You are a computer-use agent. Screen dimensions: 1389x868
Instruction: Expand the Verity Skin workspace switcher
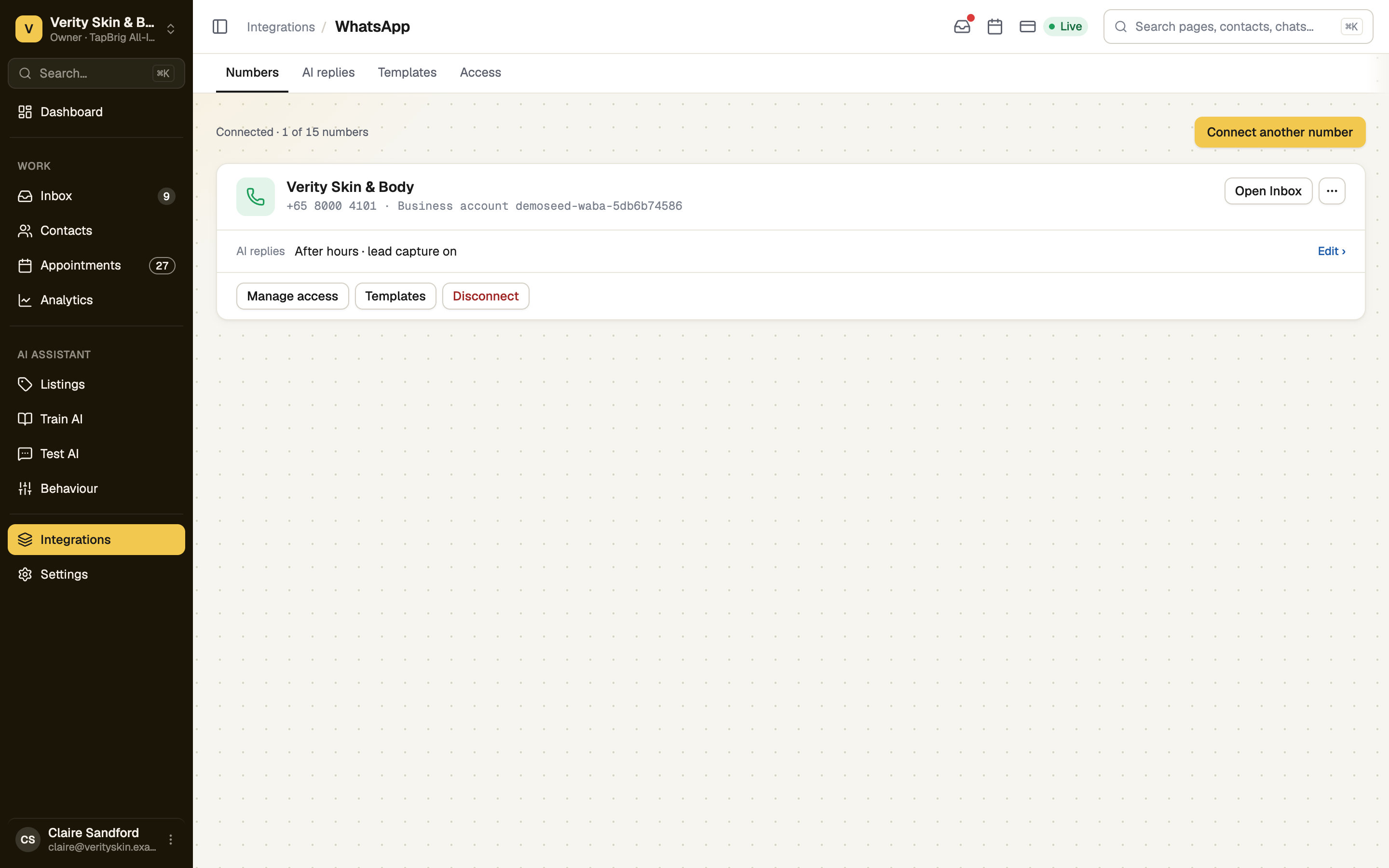(x=96, y=29)
